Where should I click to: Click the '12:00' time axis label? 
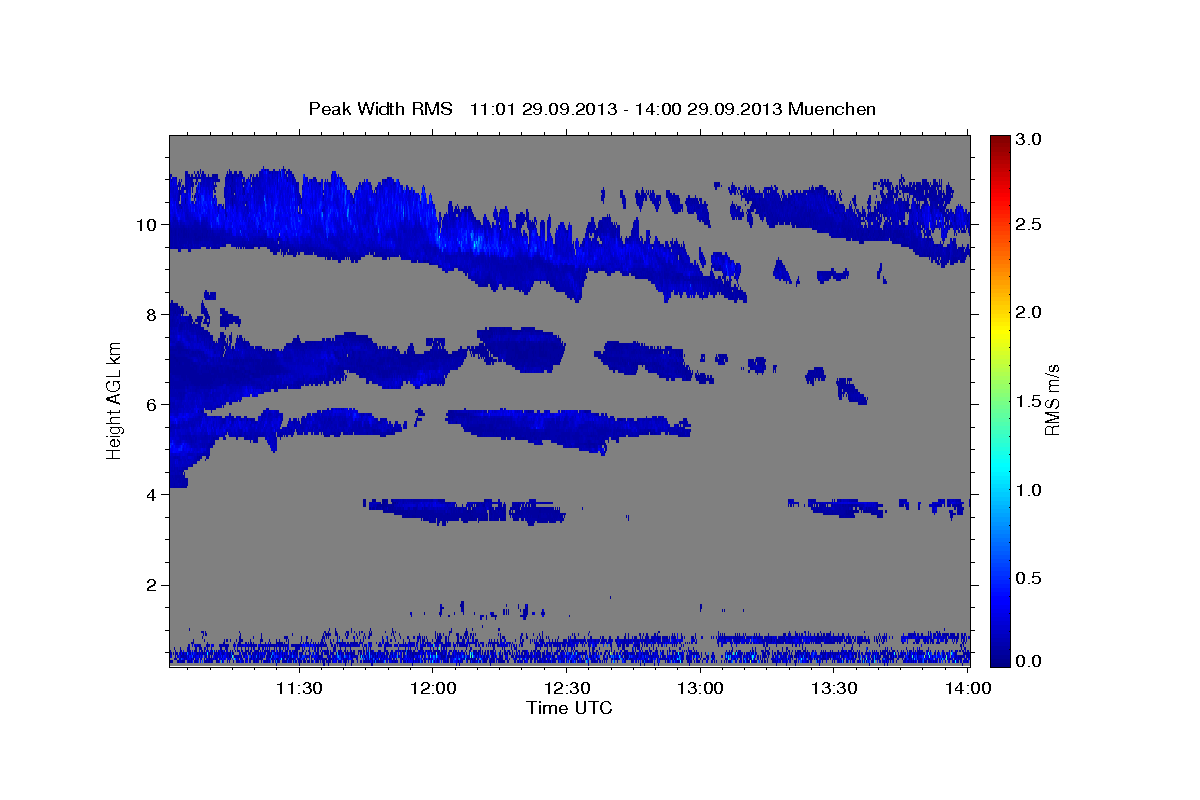pos(433,688)
